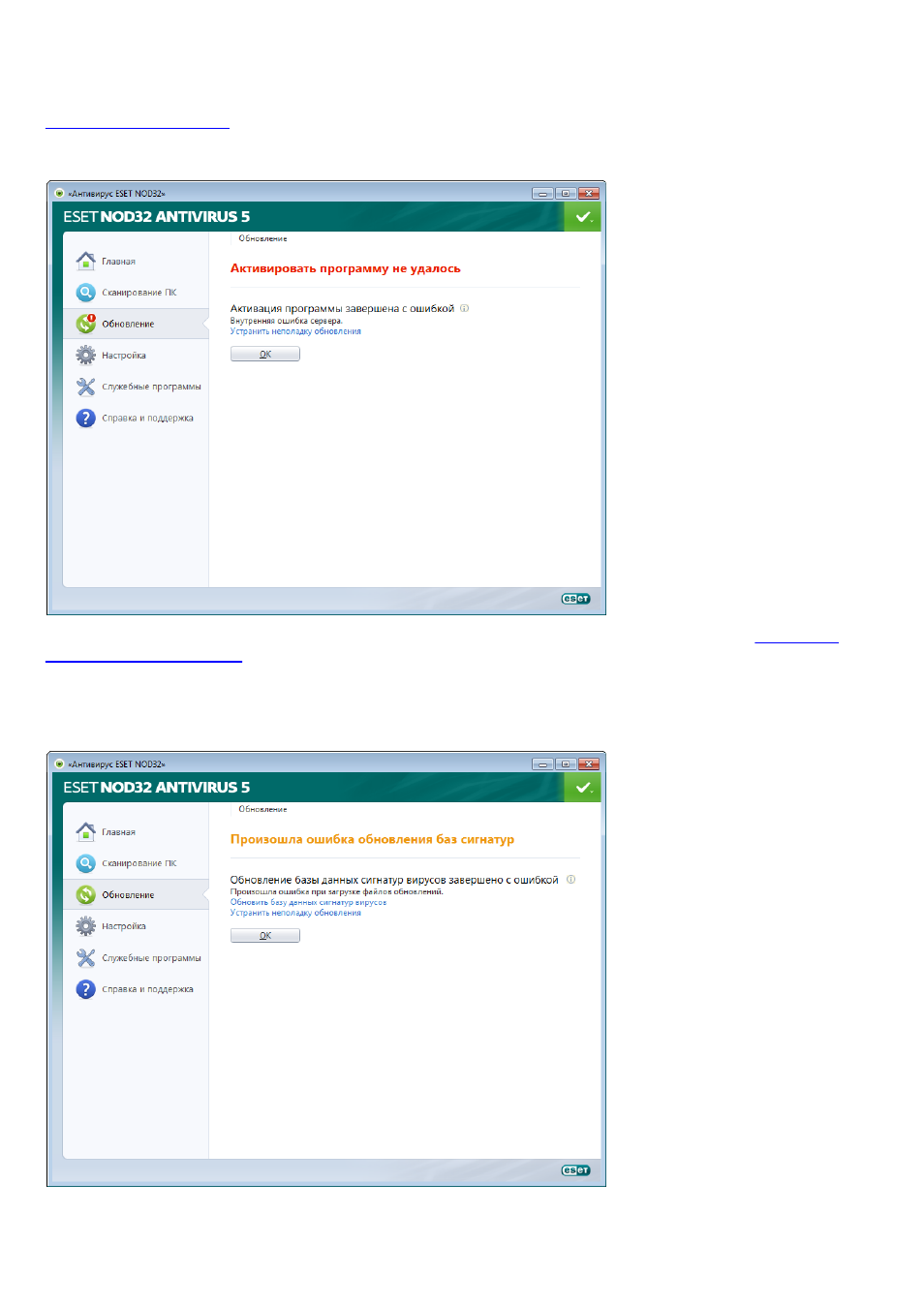
Task: Select Обновление icon with red alert badge
Action: [x=86, y=324]
